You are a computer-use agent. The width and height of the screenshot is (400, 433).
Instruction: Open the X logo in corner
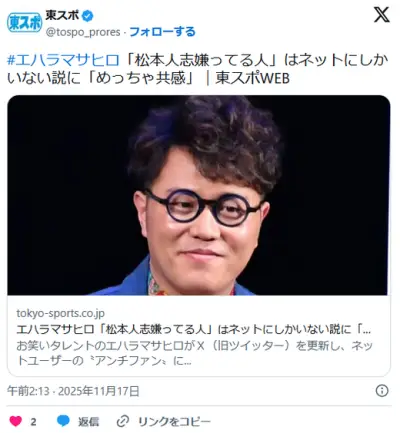[381, 15]
